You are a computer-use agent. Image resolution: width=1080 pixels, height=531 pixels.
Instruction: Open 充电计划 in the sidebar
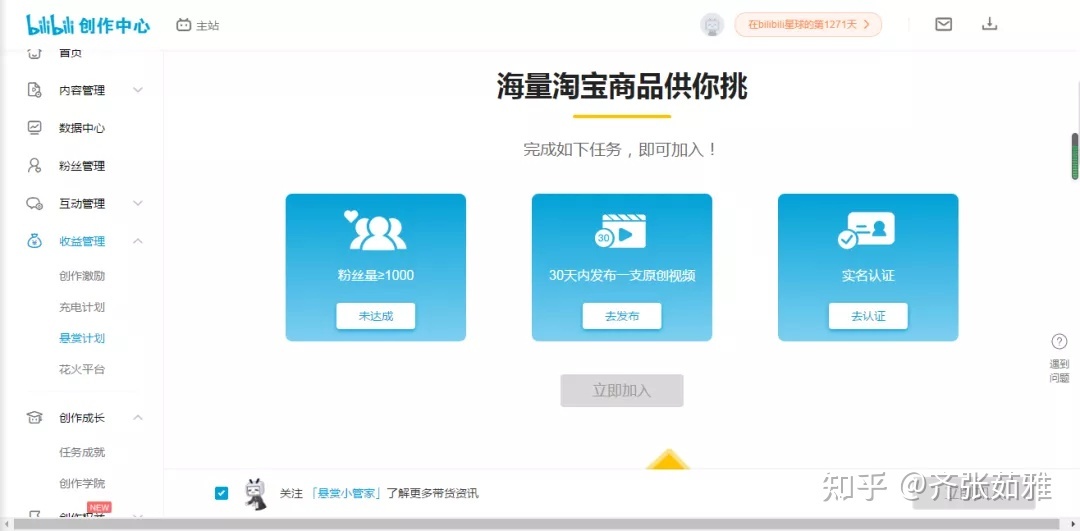click(82, 307)
